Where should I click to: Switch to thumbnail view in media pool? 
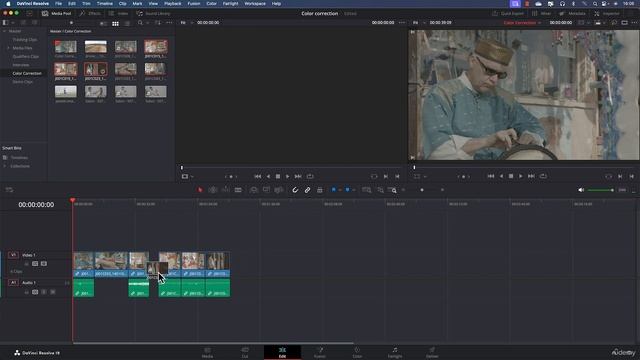116,23
